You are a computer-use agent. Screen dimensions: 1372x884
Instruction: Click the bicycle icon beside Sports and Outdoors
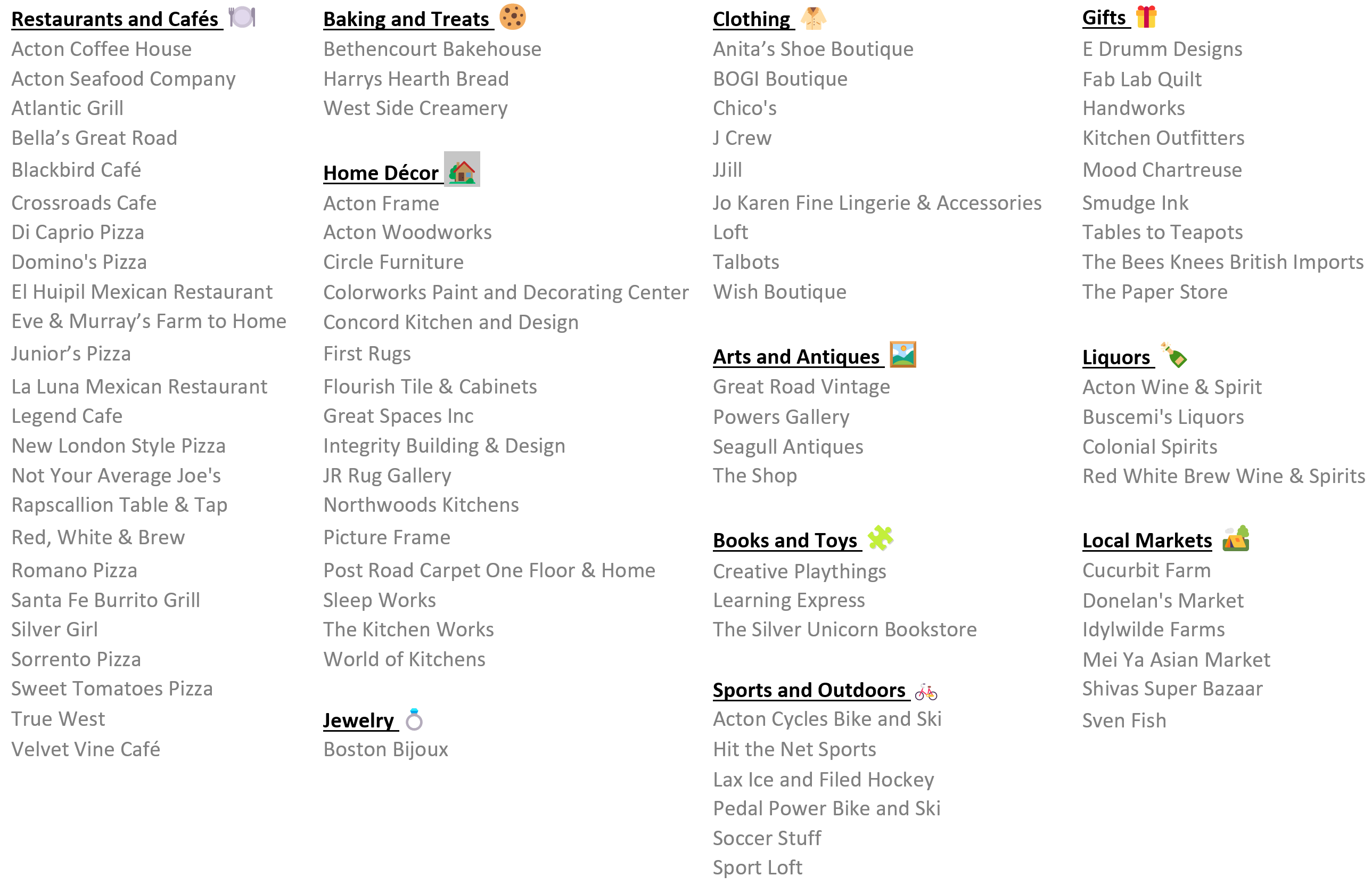pos(925,692)
